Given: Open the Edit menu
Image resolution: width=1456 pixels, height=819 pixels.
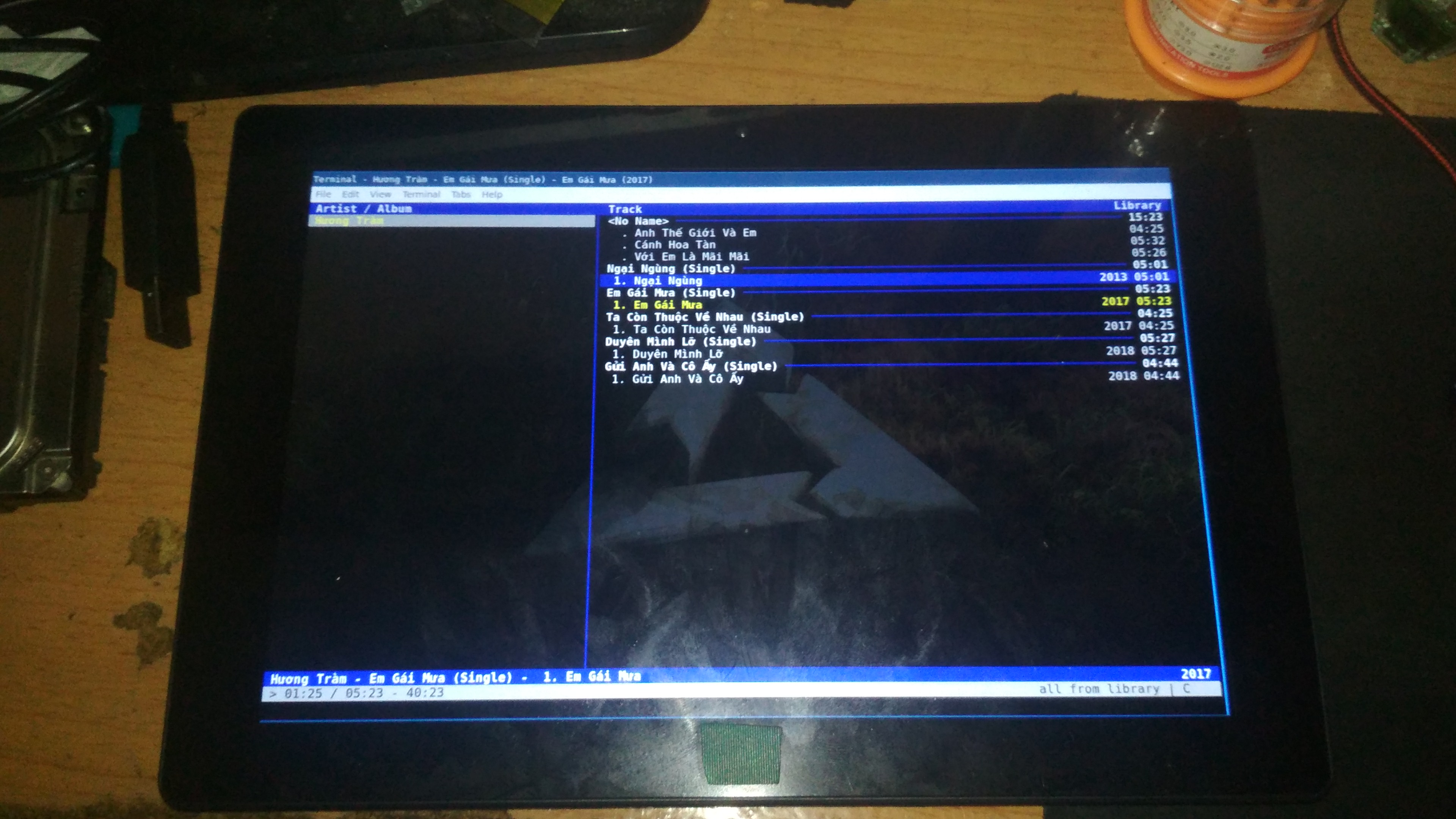Looking at the screenshot, I should pos(351,194).
